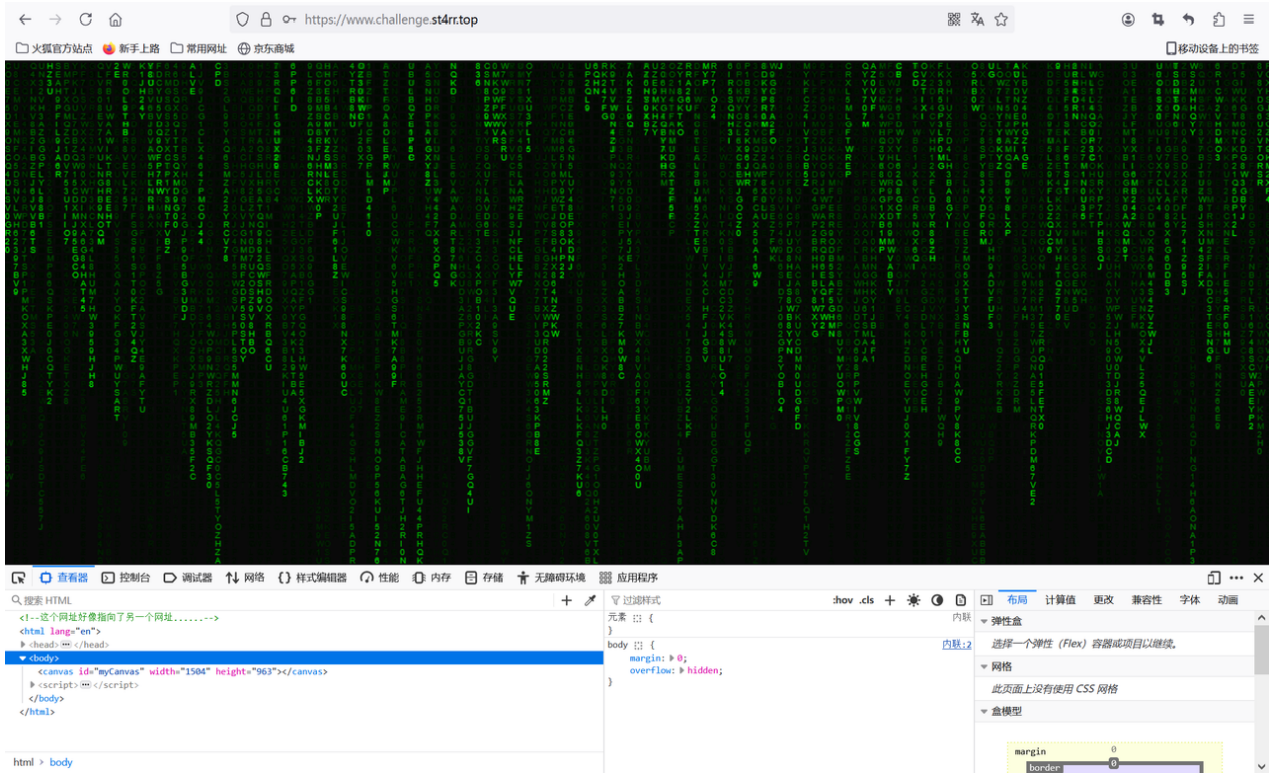The width and height of the screenshot is (1278, 775).
Task: Open the 应用程序 application tab
Action: click(628, 578)
